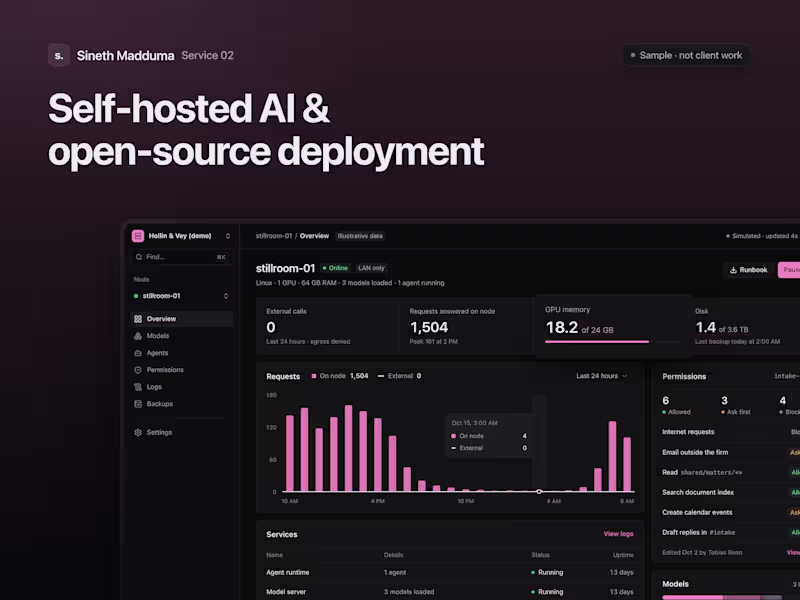This screenshot has height=600, width=800.
Task: Click Email outside the firm permission
Action: pyautogui.click(x=731, y=452)
